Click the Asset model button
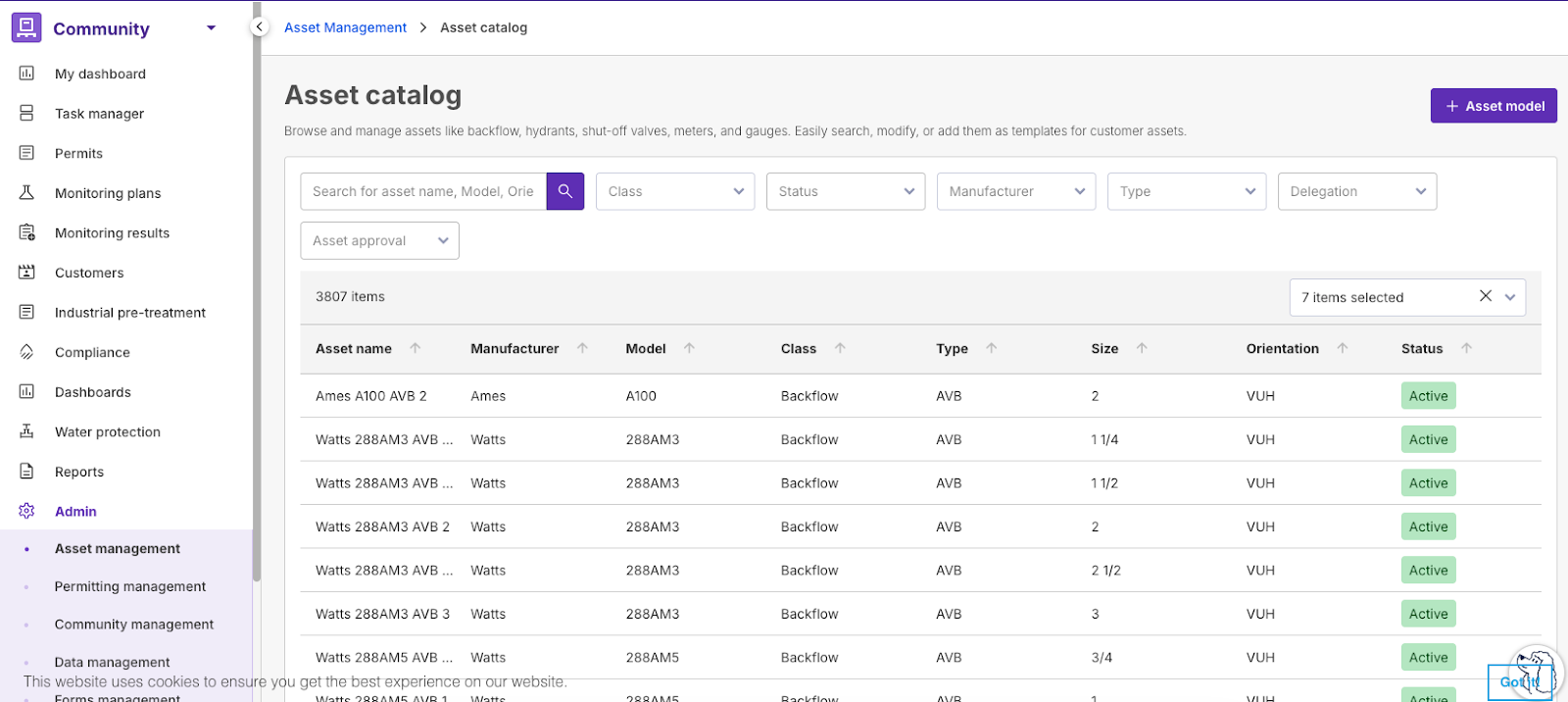 coord(1493,106)
